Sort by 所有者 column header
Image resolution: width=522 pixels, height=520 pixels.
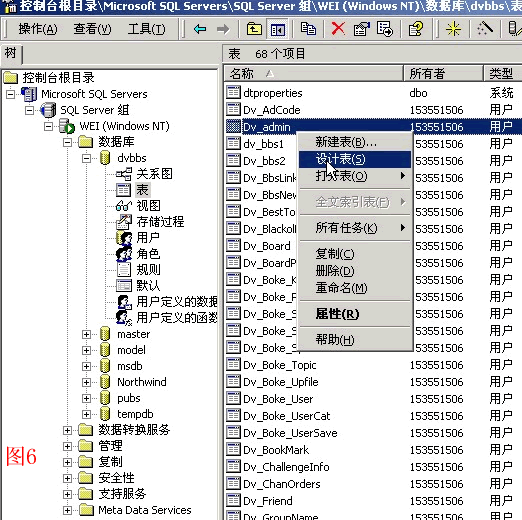(443, 73)
